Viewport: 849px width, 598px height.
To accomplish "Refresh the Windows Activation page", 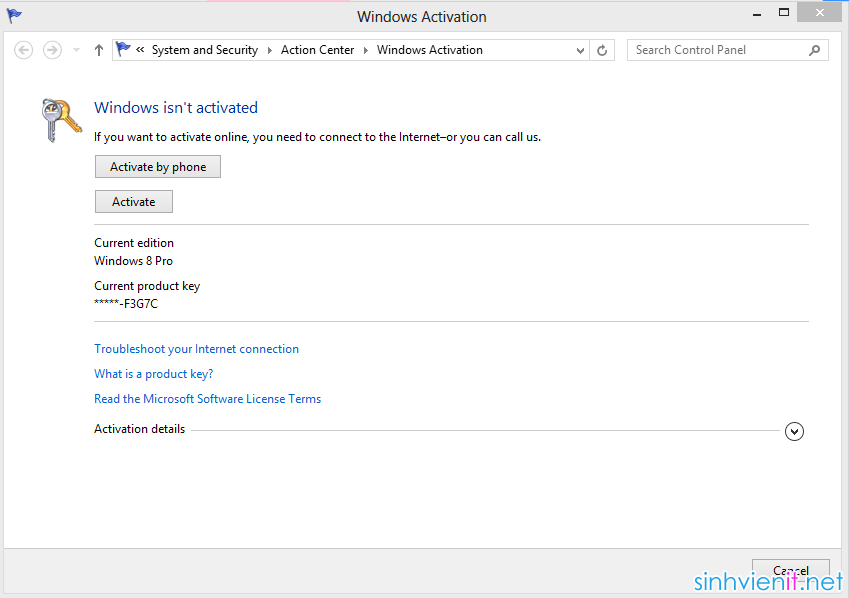I will click(602, 50).
